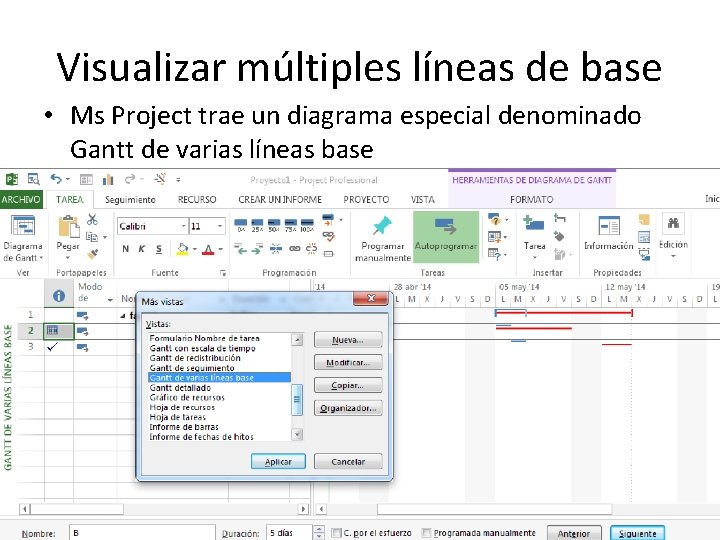
Task: Expand the Fuente group dialog launcher
Action: pos(223,273)
